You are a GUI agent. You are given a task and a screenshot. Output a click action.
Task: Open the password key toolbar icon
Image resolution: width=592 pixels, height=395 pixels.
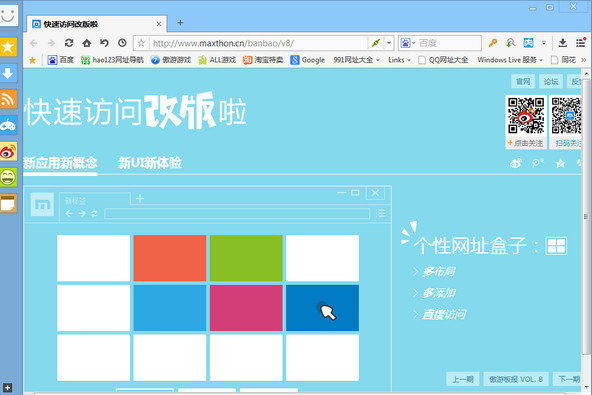tap(493, 43)
